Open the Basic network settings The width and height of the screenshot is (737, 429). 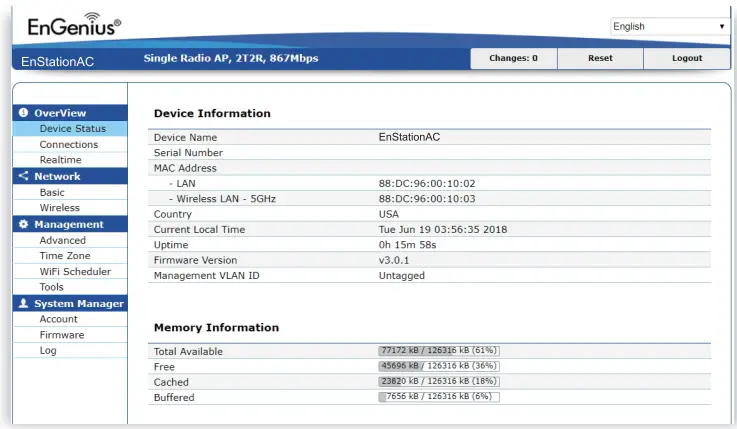70,192
